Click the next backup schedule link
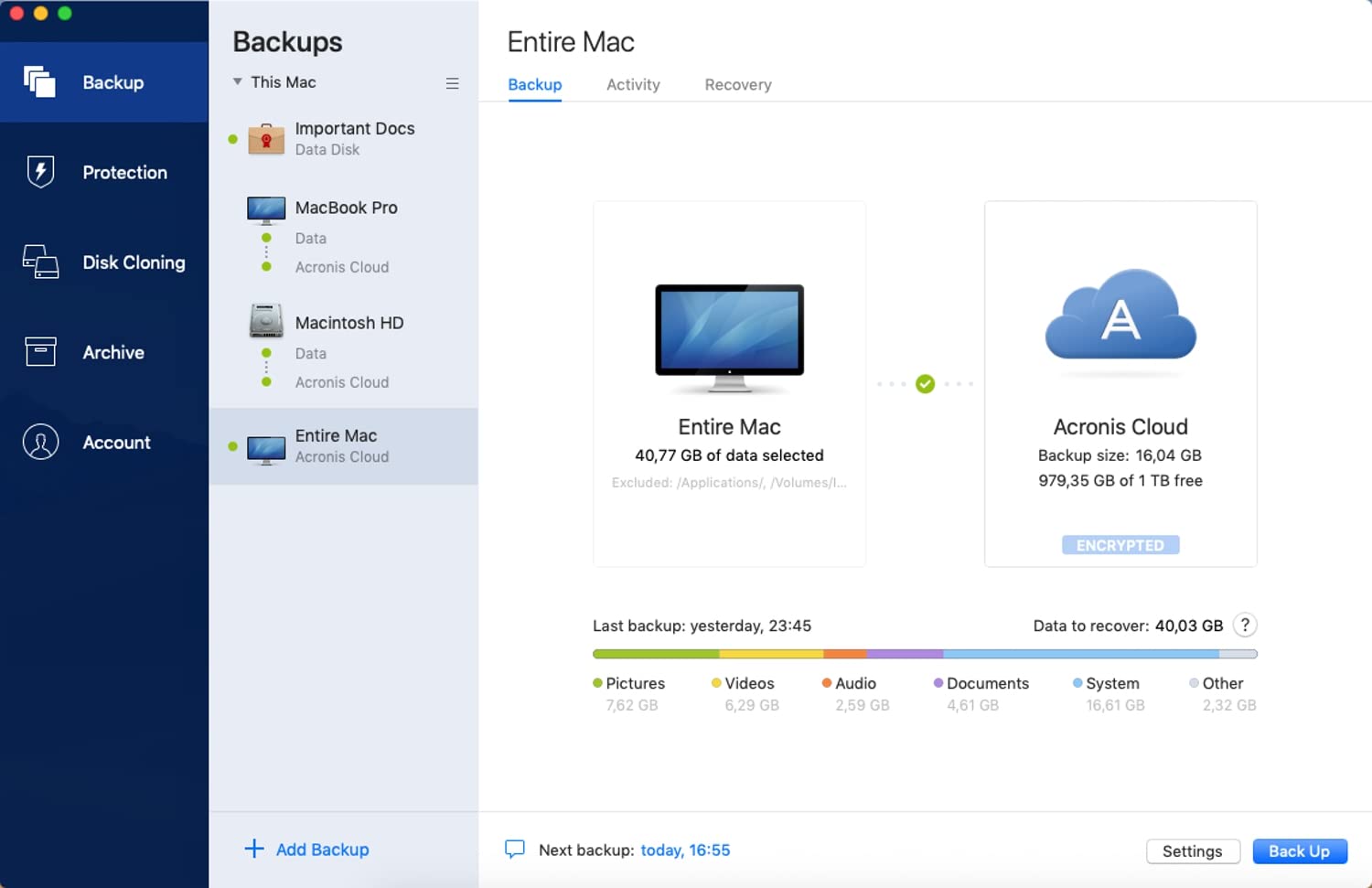The width and height of the screenshot is (1372, 888). [x=685, y=851]
